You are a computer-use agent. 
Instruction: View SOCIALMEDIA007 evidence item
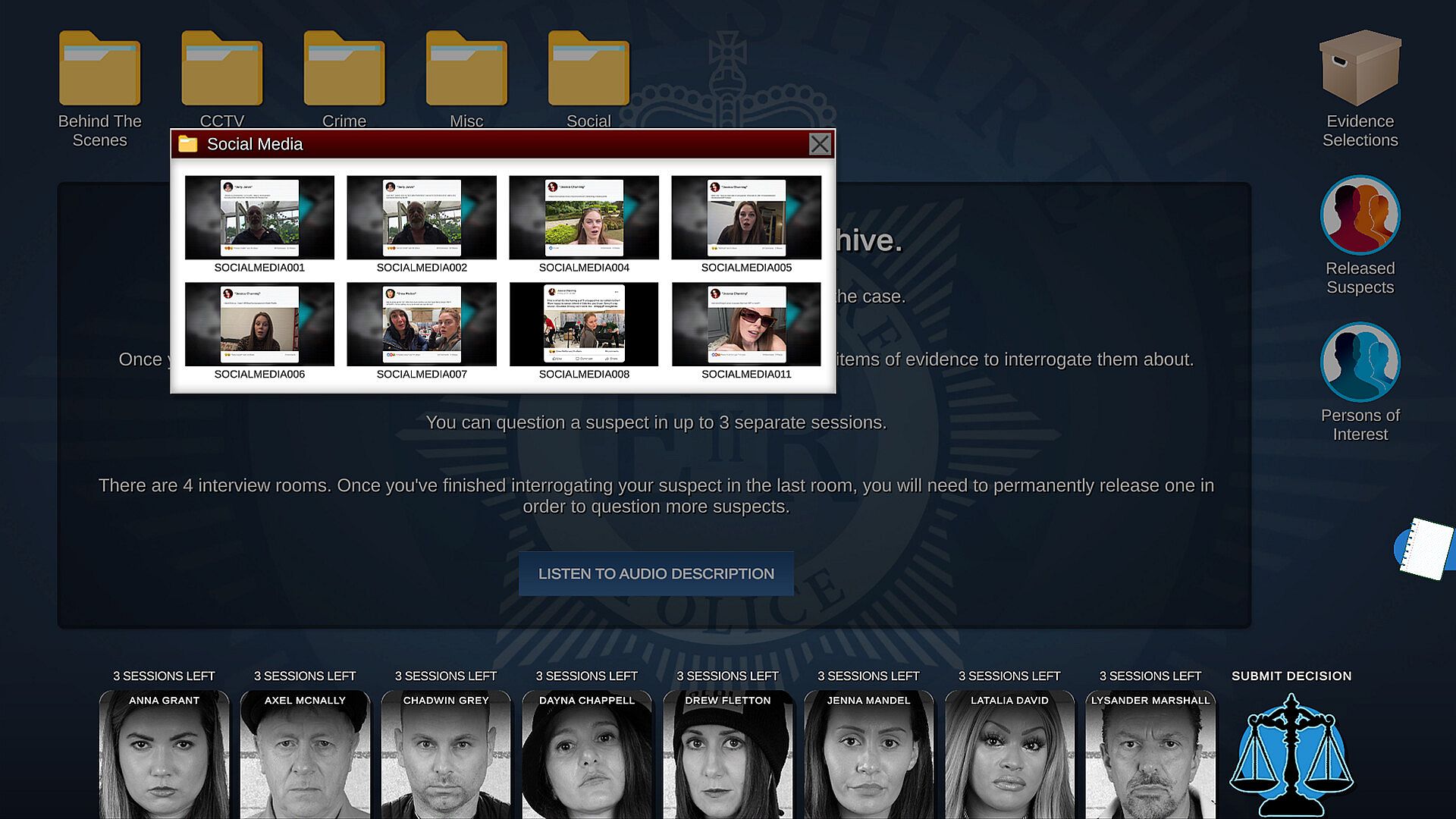coord(422,325)
